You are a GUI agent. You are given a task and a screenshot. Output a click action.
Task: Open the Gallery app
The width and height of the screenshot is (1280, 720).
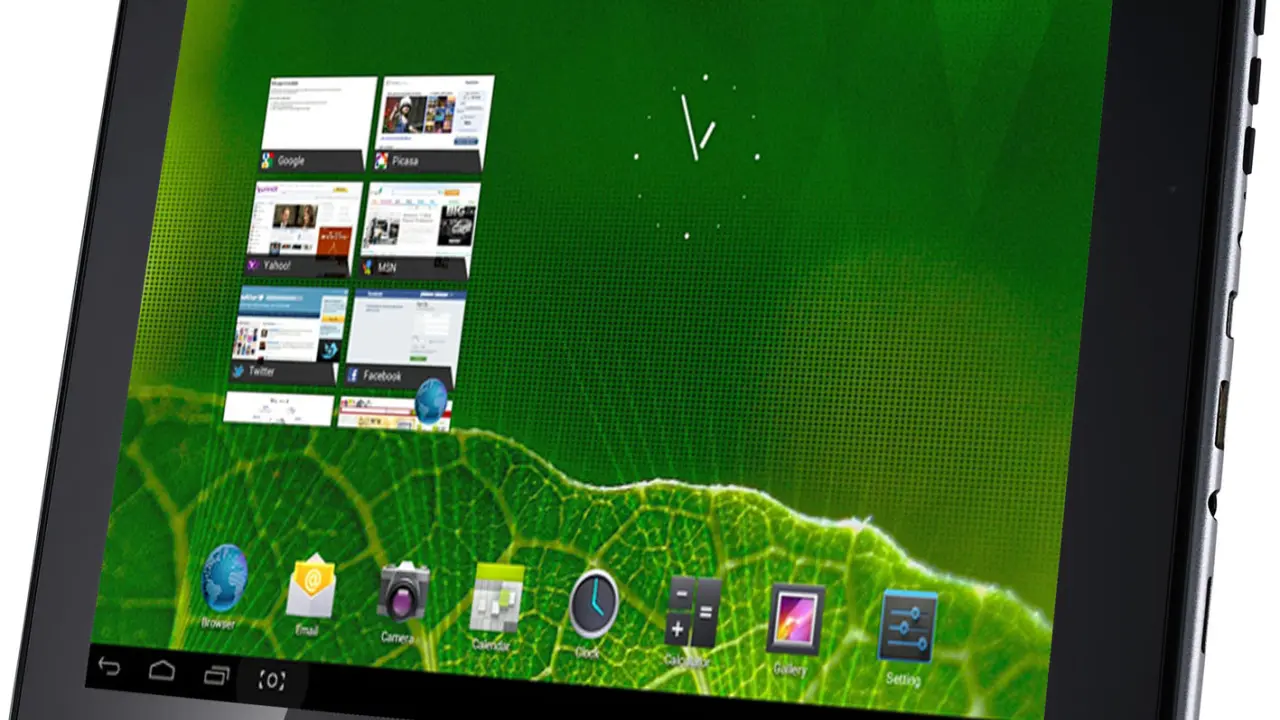tap(795, 620)
